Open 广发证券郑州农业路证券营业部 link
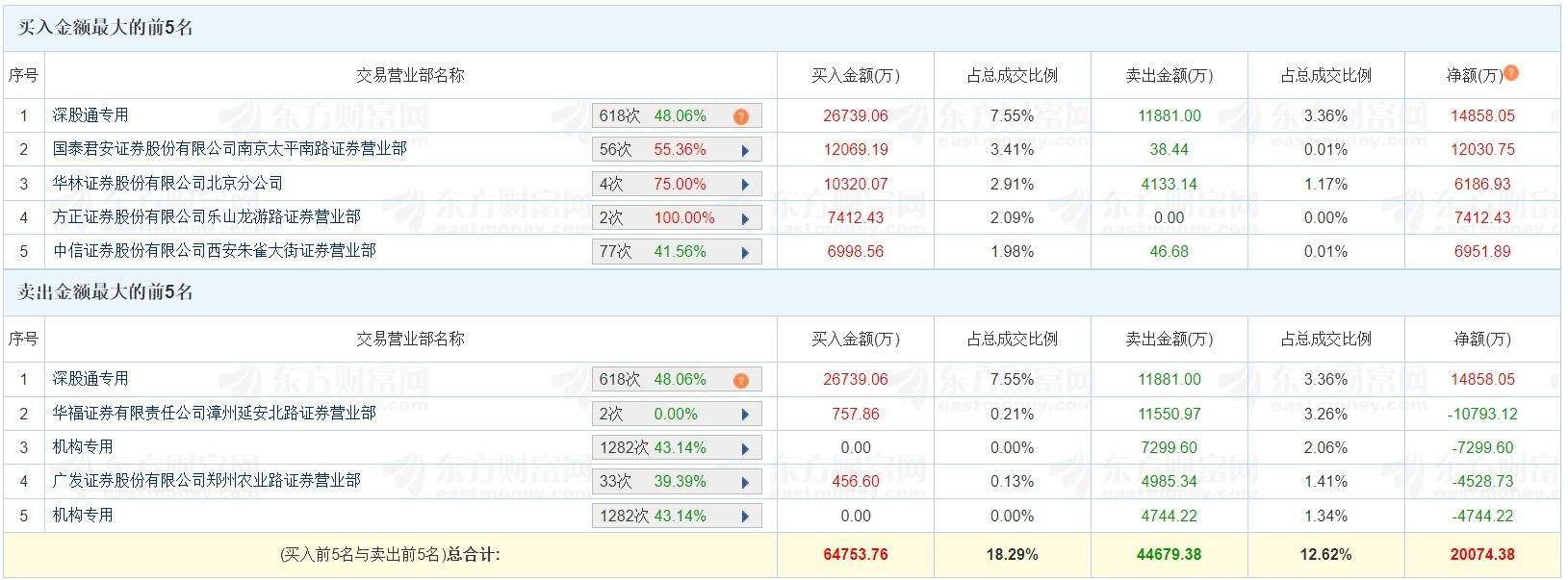 click(206, 481)
